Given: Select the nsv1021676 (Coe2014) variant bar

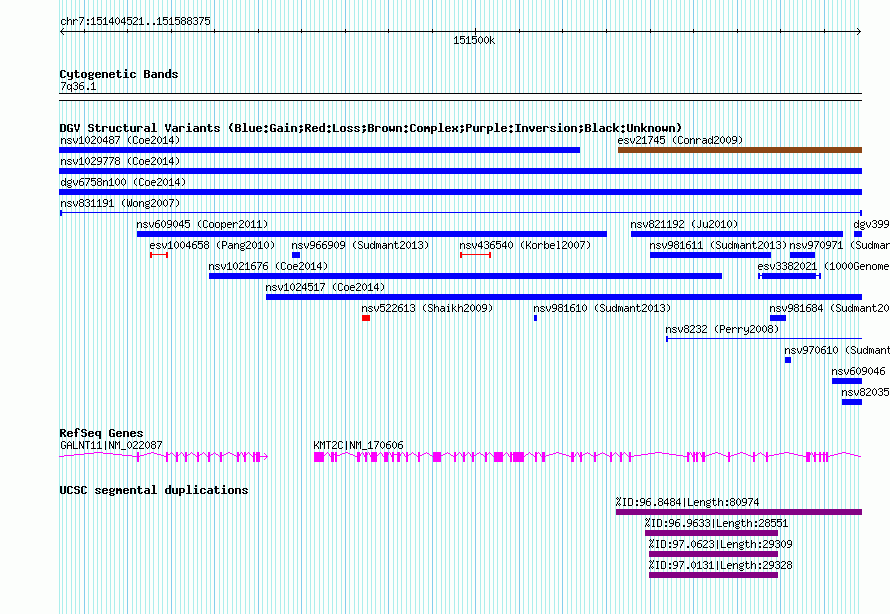Looking at the screenshot, I should click(465, 276).
